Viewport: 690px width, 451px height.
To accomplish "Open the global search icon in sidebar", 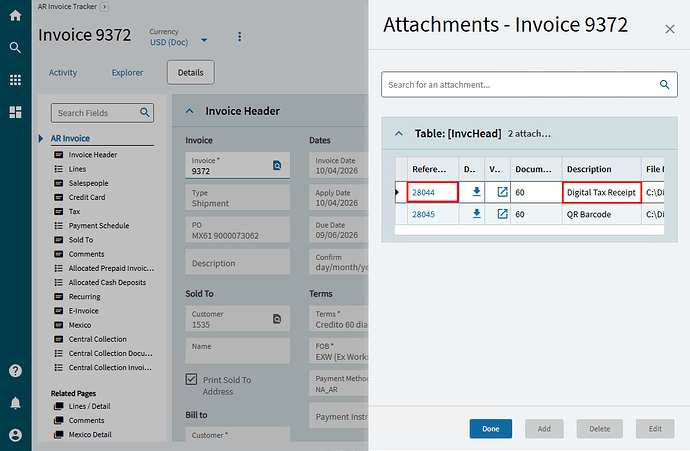I will 15,48.
